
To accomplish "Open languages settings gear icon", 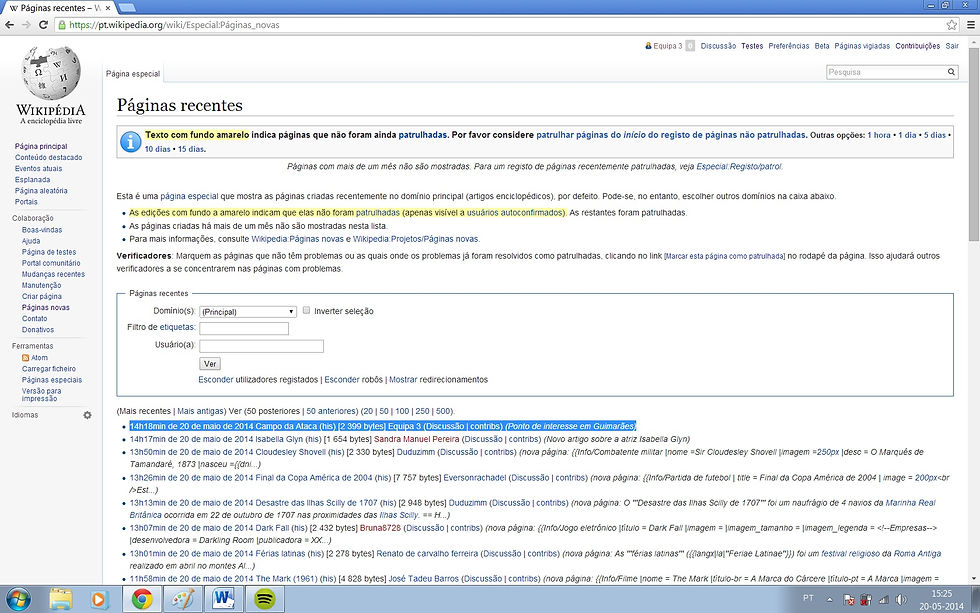I will pos(88,415).
